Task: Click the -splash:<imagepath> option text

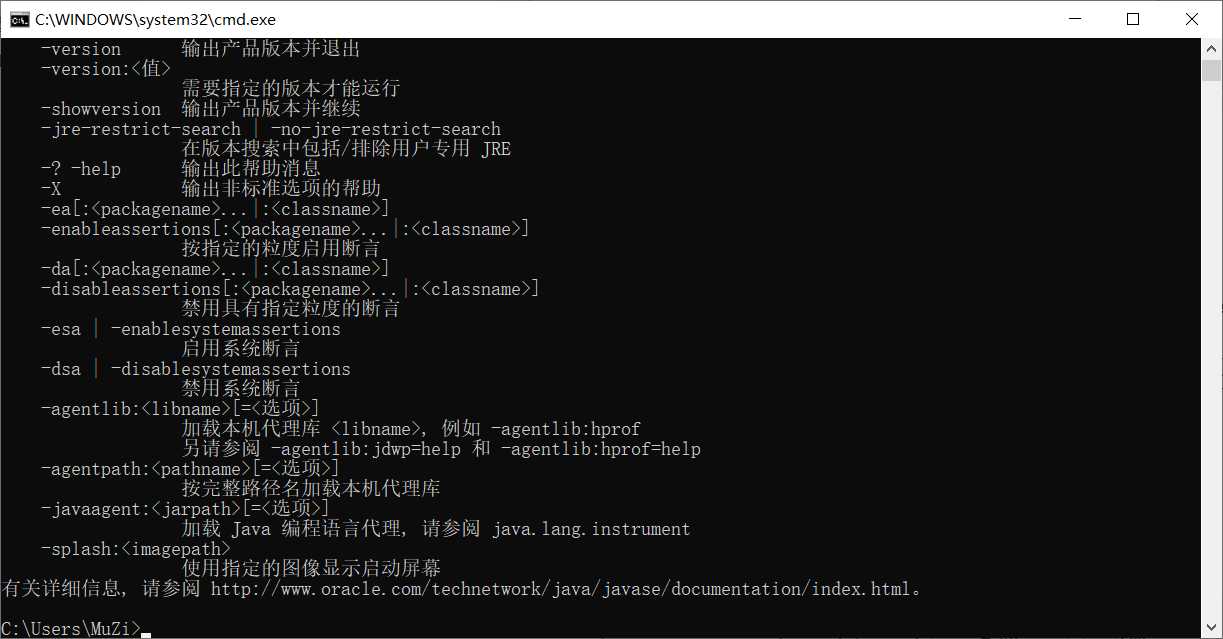Action: (136, 549)
